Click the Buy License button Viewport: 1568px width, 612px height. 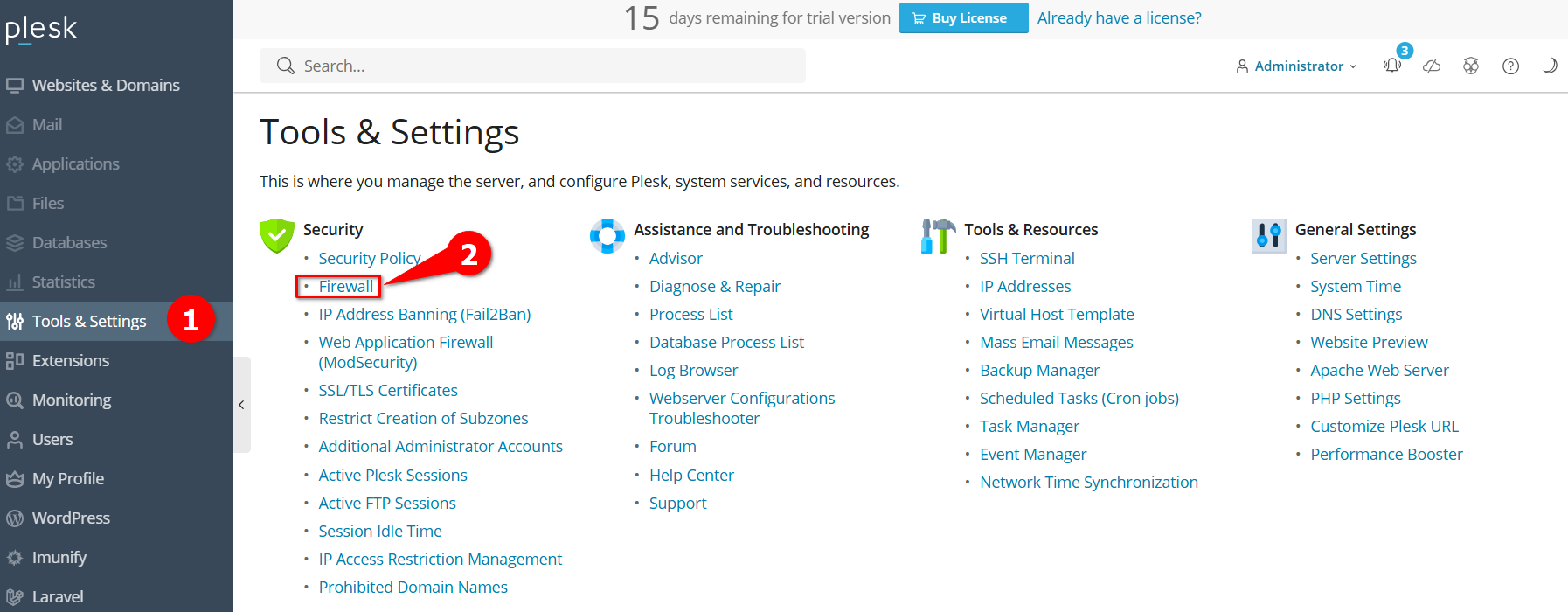tap(963, 18)
